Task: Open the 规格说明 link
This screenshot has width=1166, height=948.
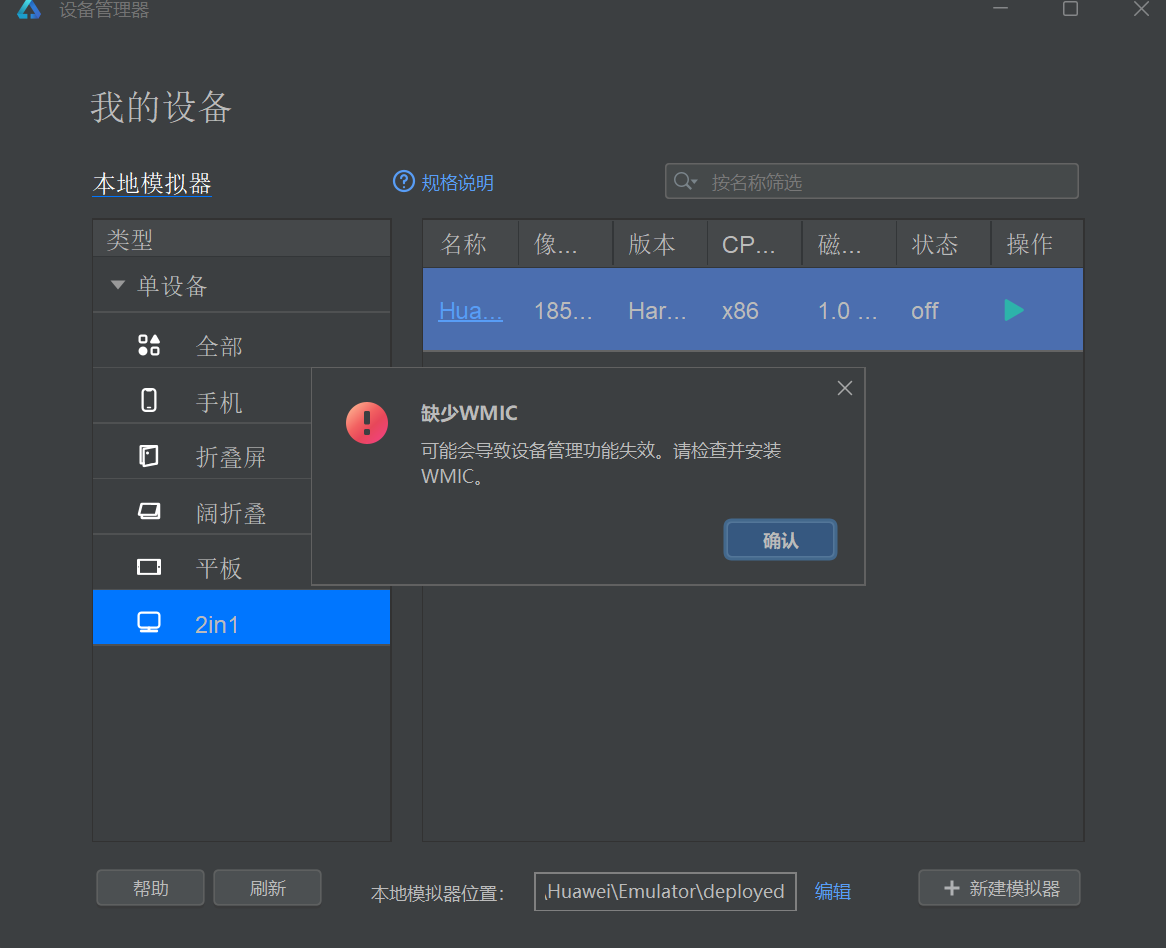Action: [x=457, y=183]
